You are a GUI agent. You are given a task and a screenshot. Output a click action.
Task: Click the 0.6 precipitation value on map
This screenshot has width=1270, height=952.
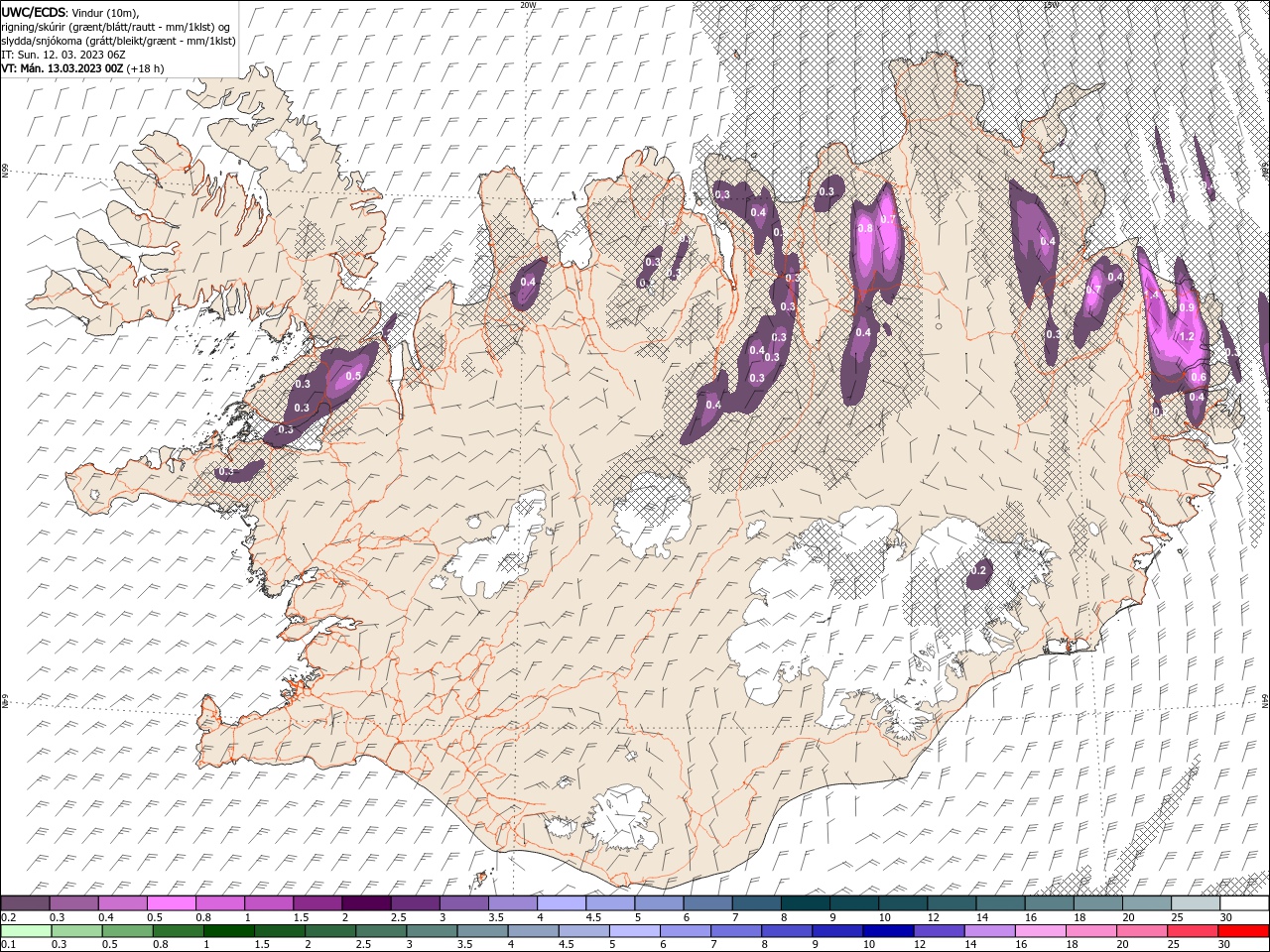tap(1198, 377)
